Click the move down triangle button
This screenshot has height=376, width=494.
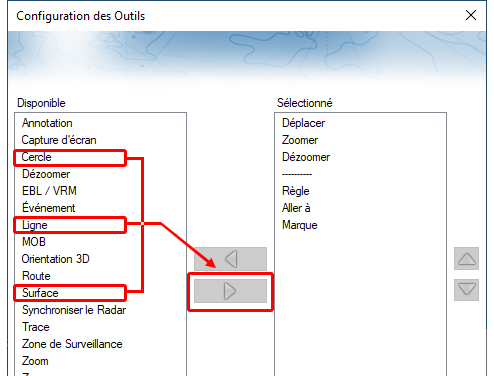(x=466, y=290)
